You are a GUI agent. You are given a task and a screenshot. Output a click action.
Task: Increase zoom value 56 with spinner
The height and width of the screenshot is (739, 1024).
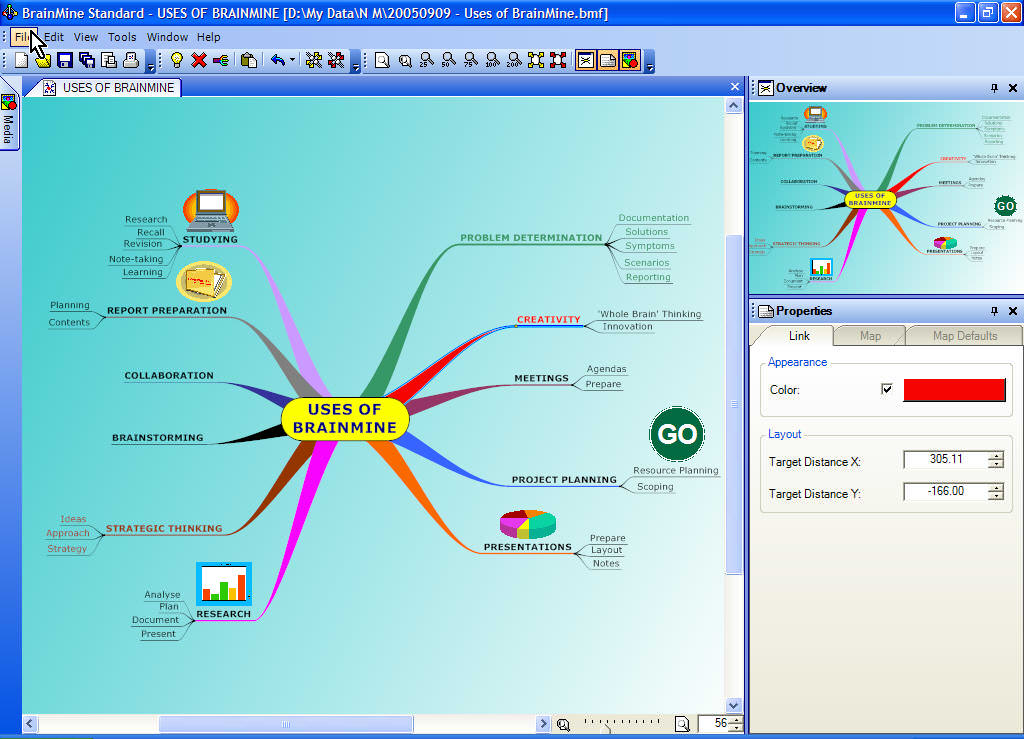coord(737,719)
